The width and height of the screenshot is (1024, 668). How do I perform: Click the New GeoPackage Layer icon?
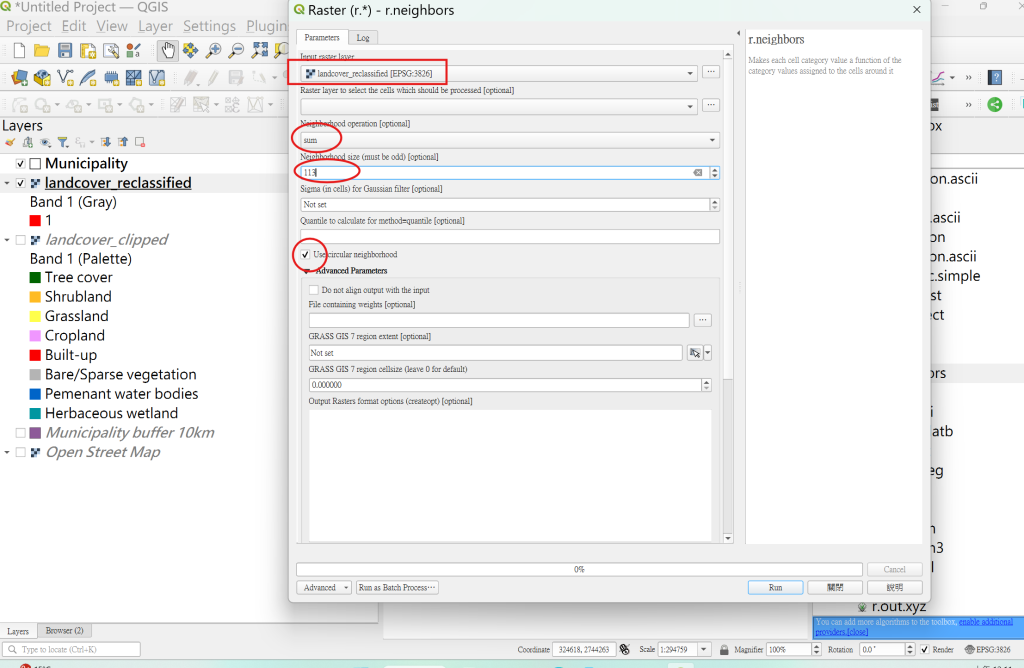[x=42, y=78]
